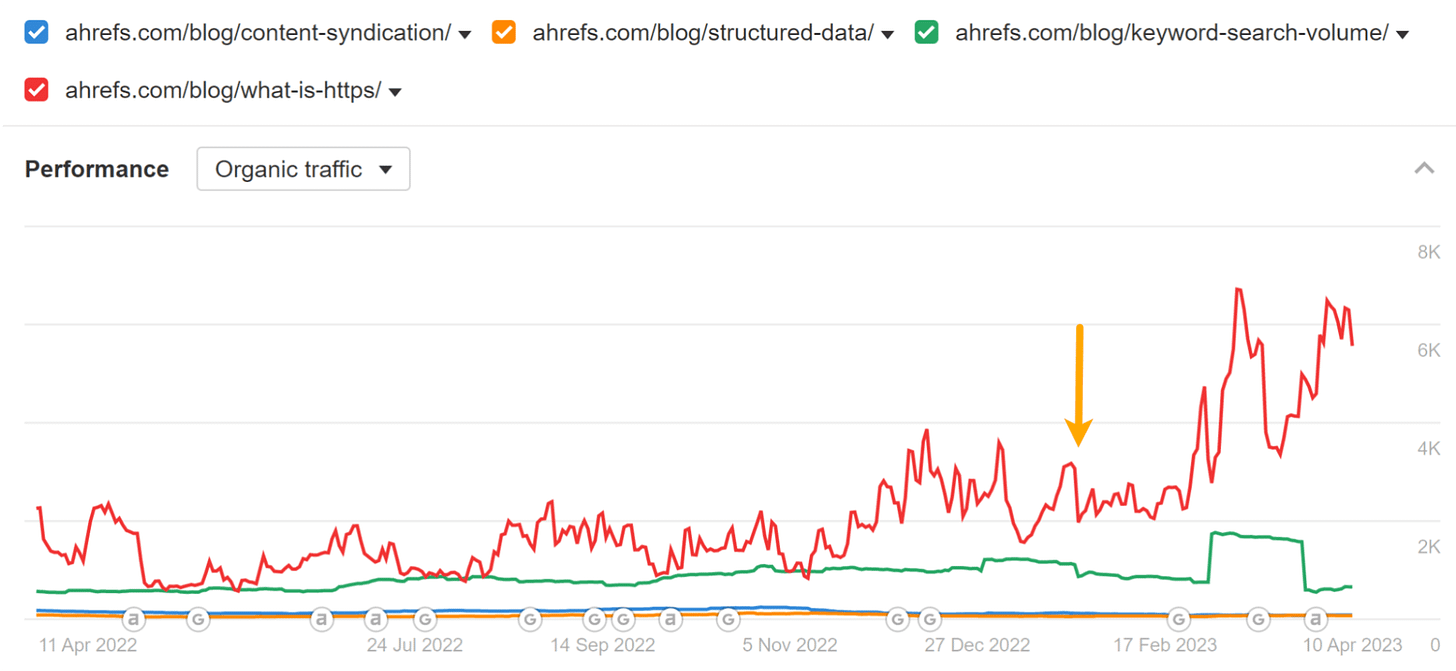Click the highest peak of the red traffic line
The image size is (1456, 671).
[1238, 287]
